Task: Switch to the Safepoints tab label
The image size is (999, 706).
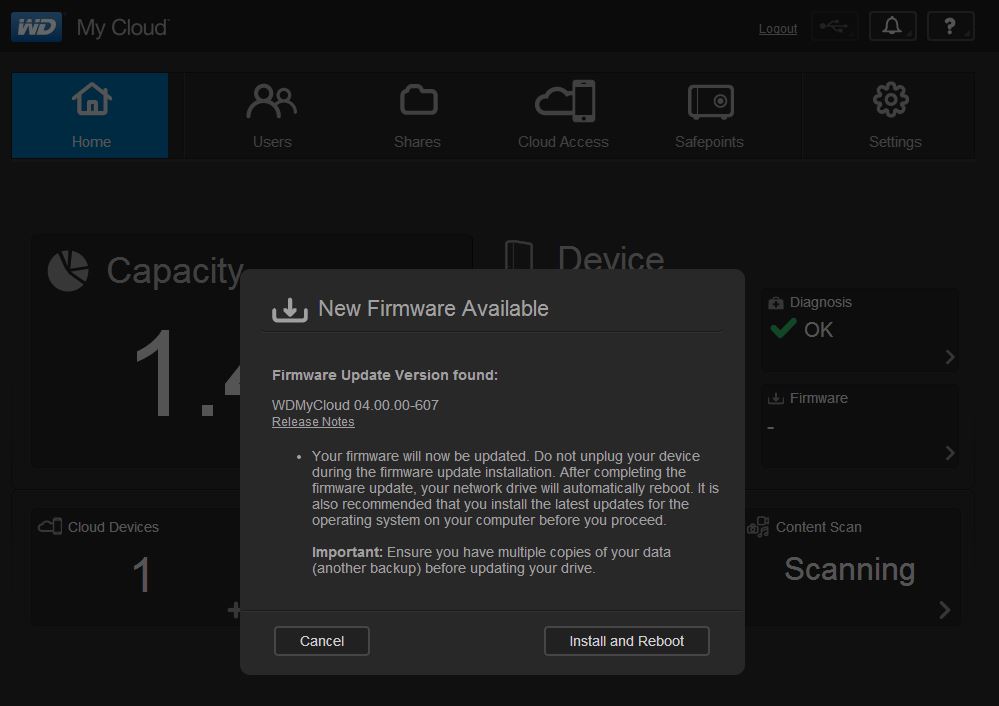Action: [x=709, y=141]
